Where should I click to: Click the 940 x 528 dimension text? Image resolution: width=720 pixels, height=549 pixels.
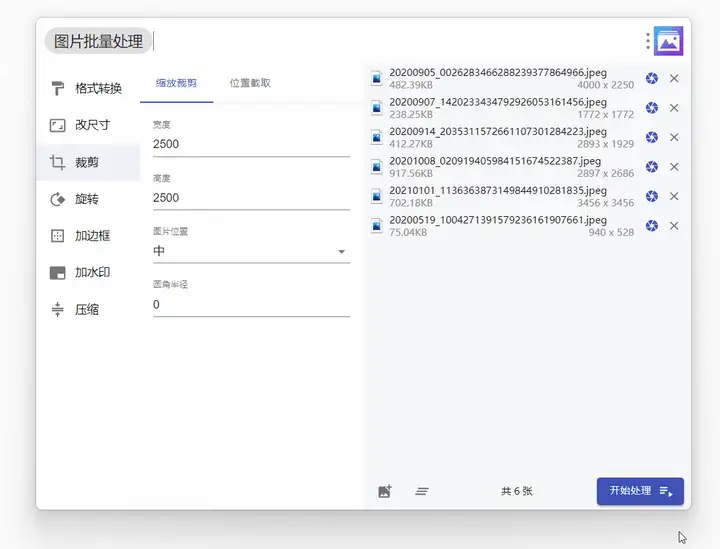(611, 232)
